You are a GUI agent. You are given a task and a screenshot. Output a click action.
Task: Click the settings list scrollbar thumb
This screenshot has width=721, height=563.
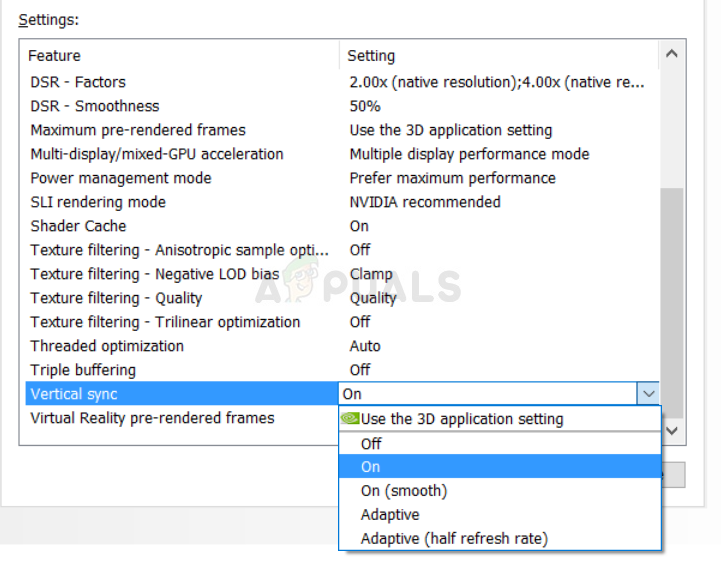coord(672,300)
